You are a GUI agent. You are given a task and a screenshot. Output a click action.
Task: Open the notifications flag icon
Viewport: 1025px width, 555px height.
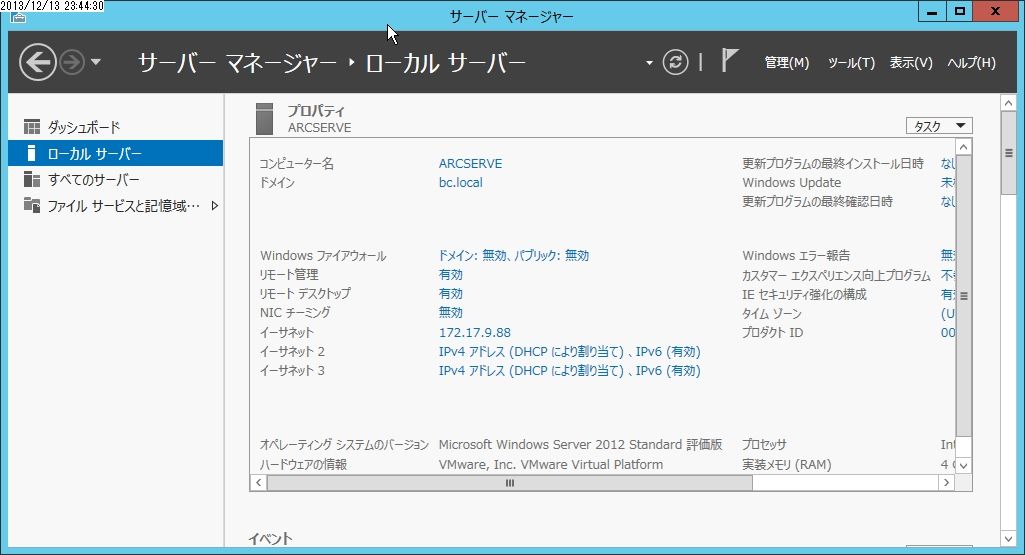[x=729, y=60]
